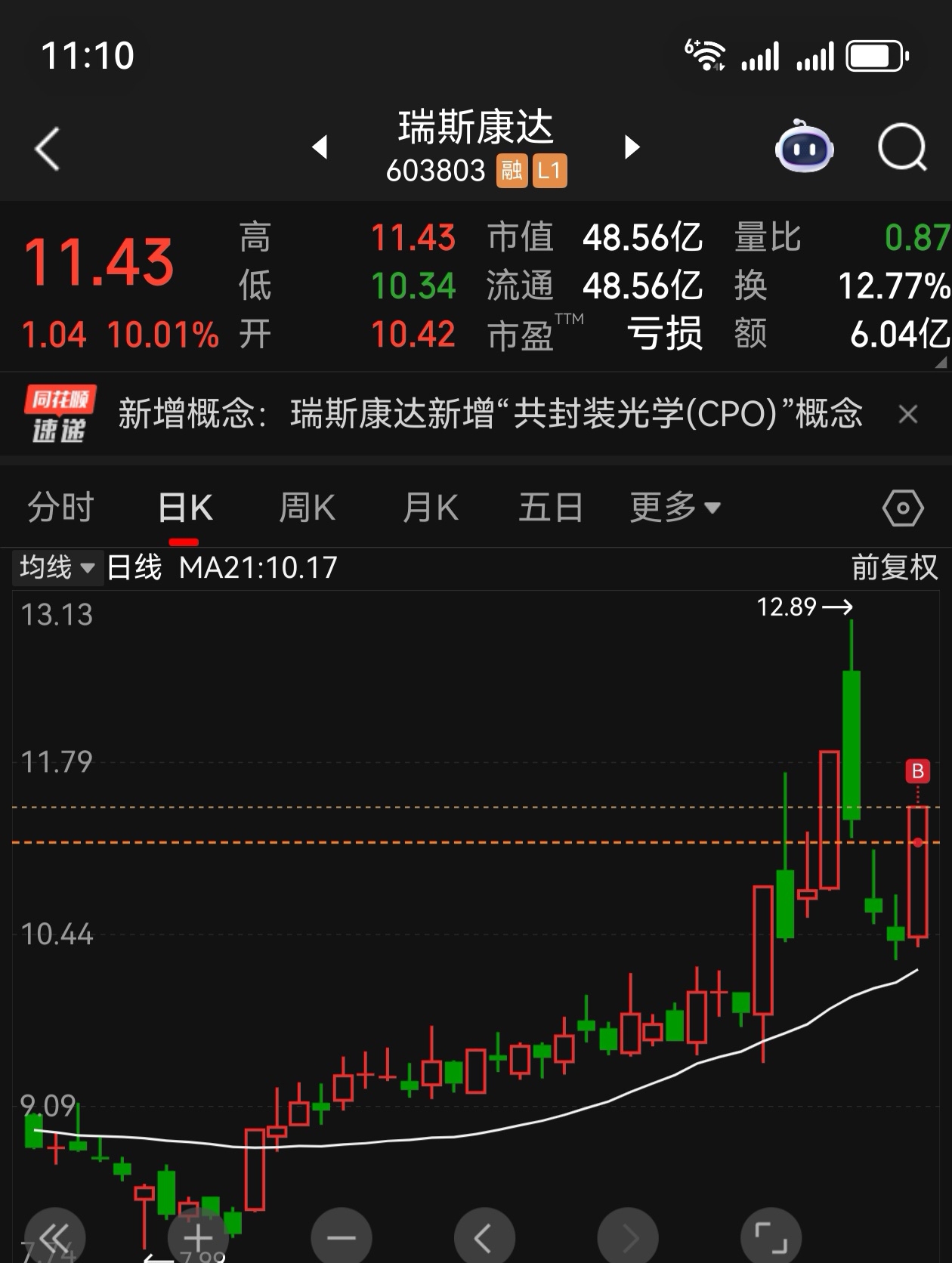
Task: Tap the 13.13 axis label
Action: tap(57, 615)
